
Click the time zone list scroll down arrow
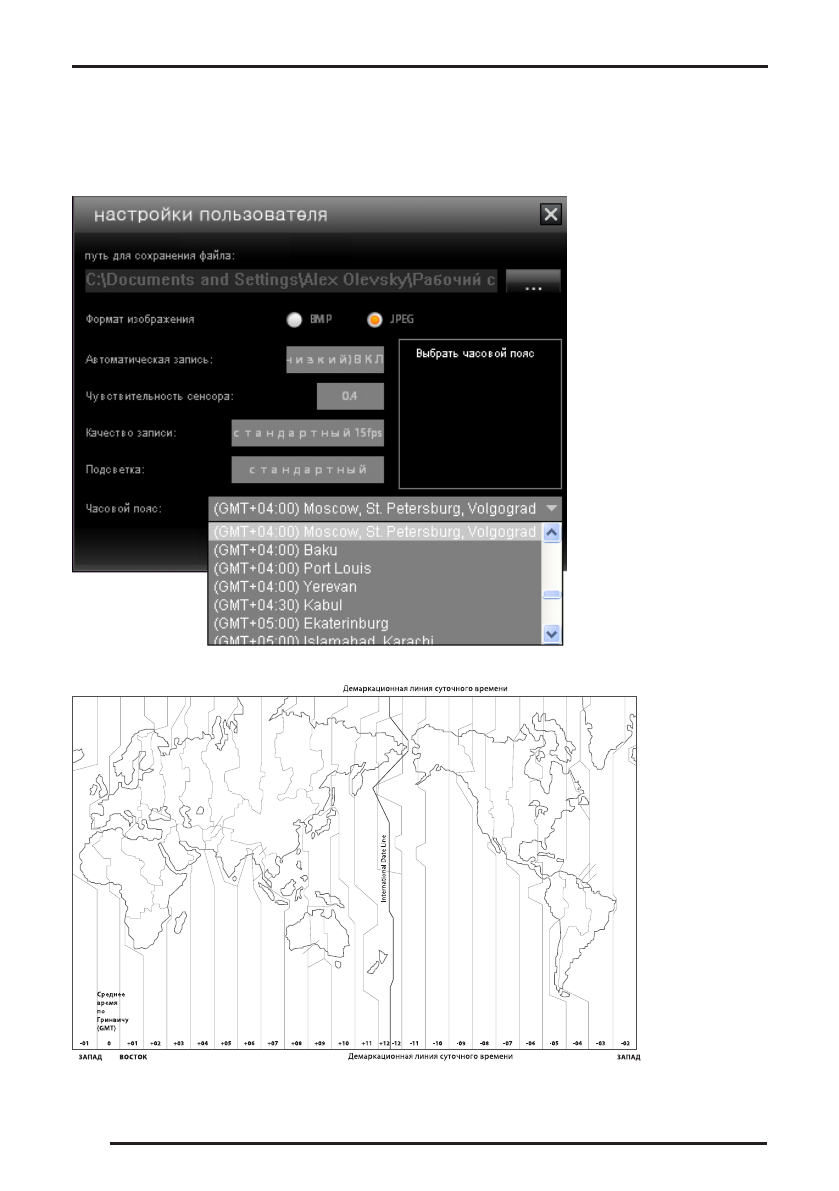click(x=552, y=633)
